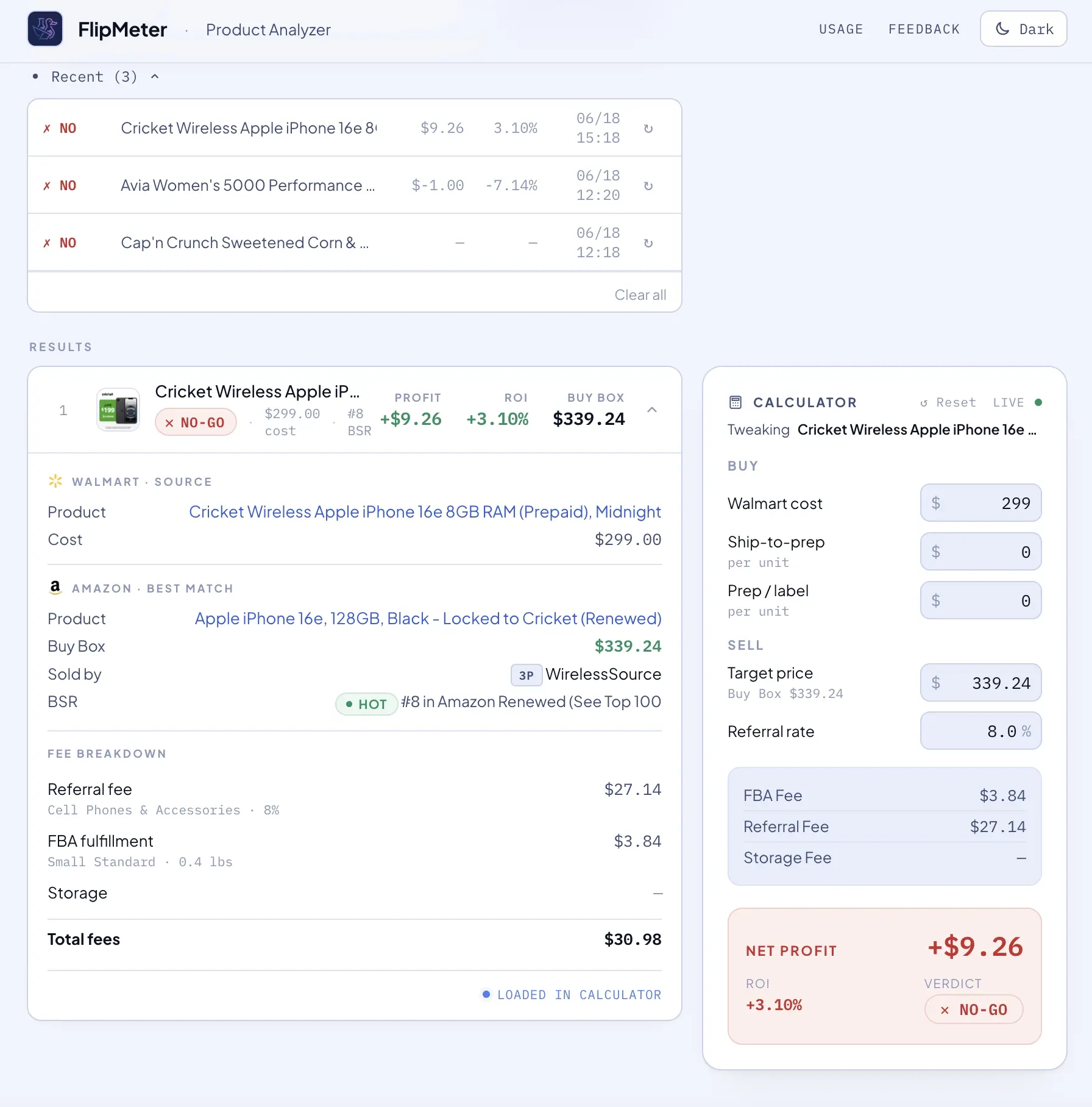
Task: Click LOADED IN CALCULATOR status text
Action: pos(579,995)
